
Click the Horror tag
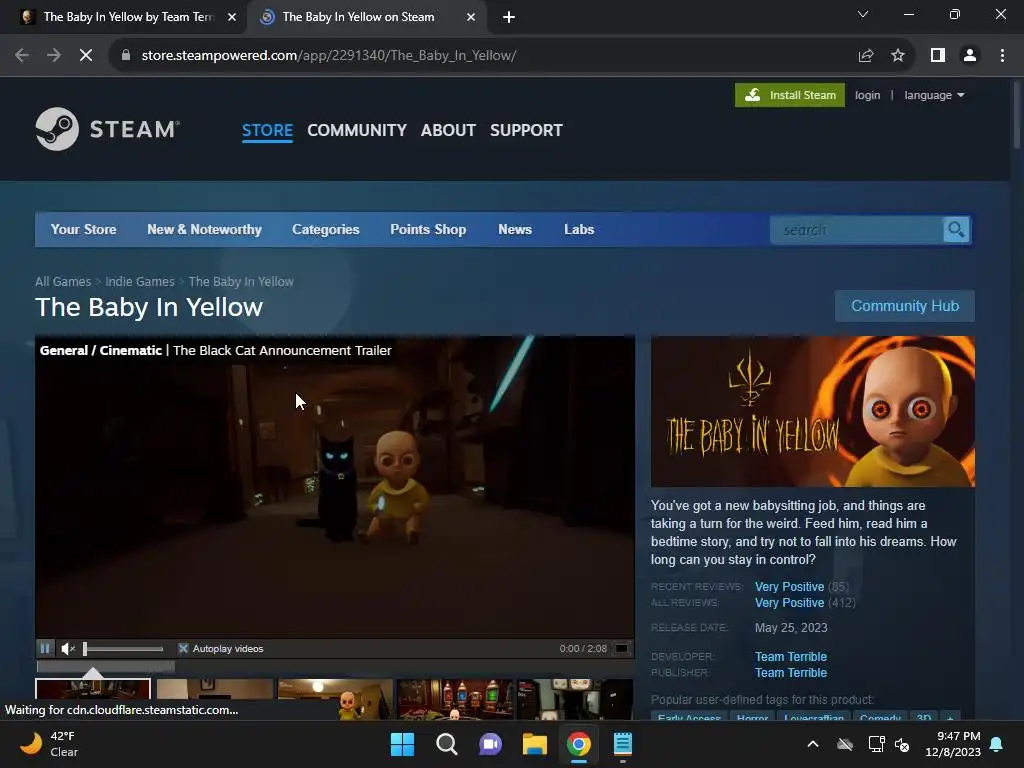click(x=752, y=716)
